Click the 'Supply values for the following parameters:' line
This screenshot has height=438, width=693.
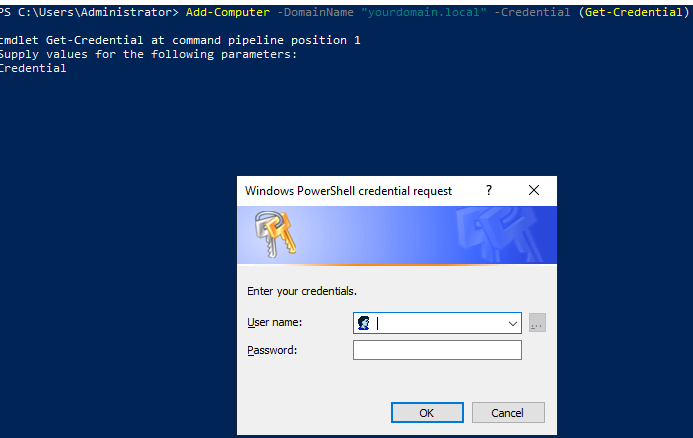point(148,54)
